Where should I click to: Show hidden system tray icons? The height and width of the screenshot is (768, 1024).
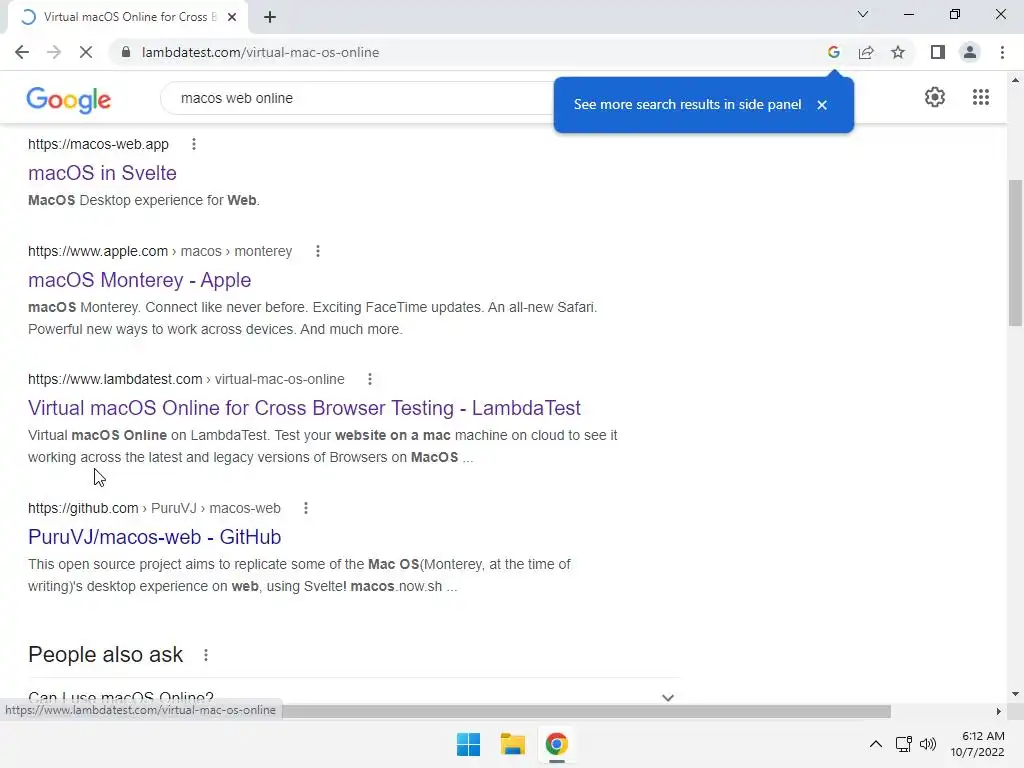(876, 744)
